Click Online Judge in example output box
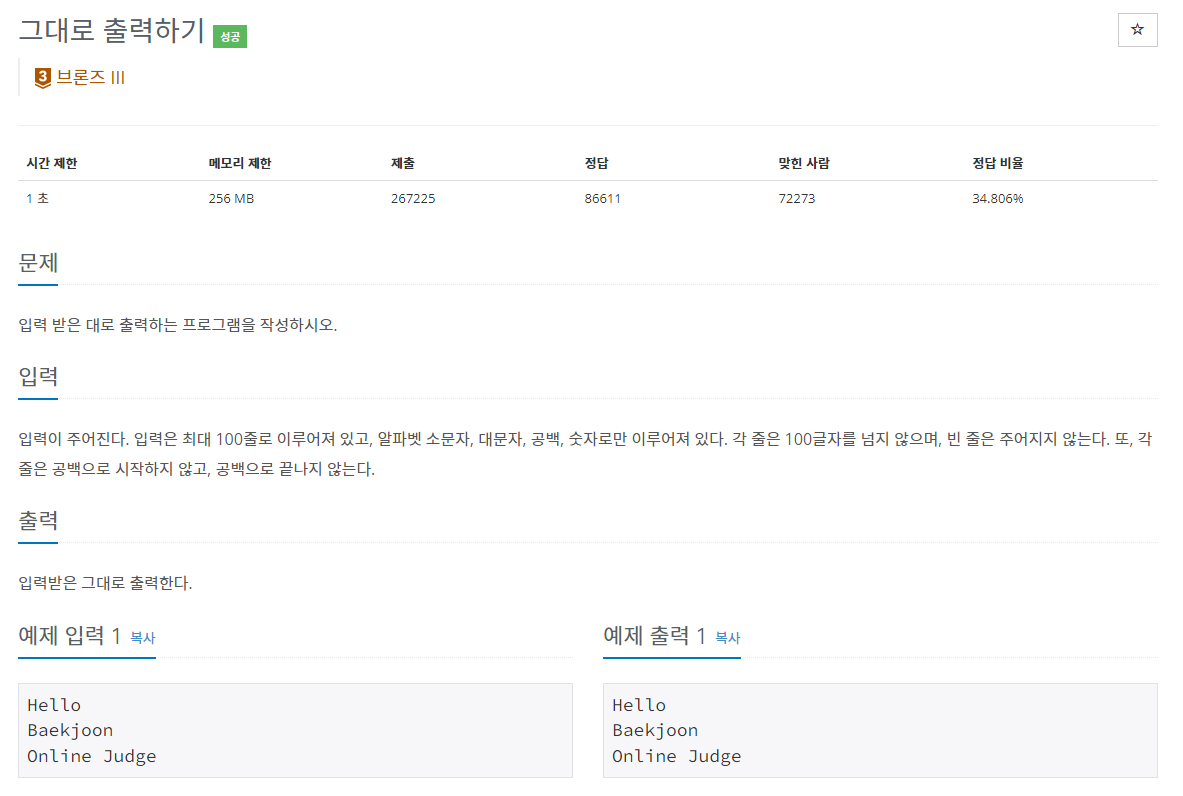1183x796 pixels. [x=677, y=756]
